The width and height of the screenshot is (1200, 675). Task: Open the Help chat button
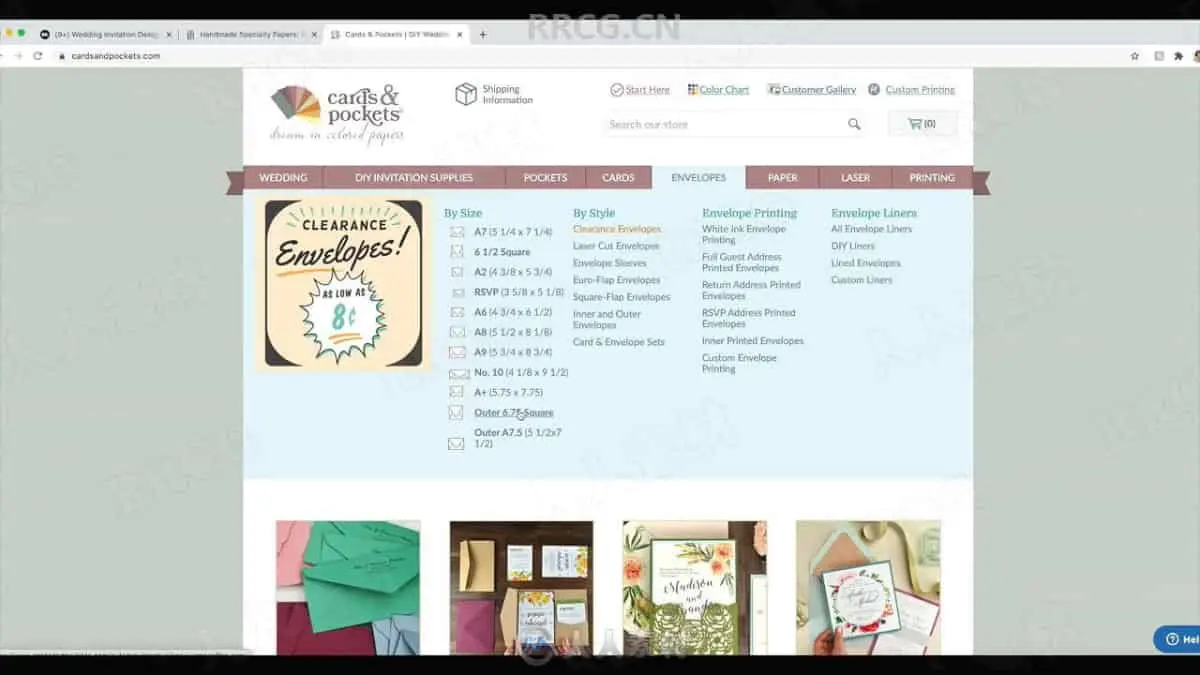[1178, 639]
